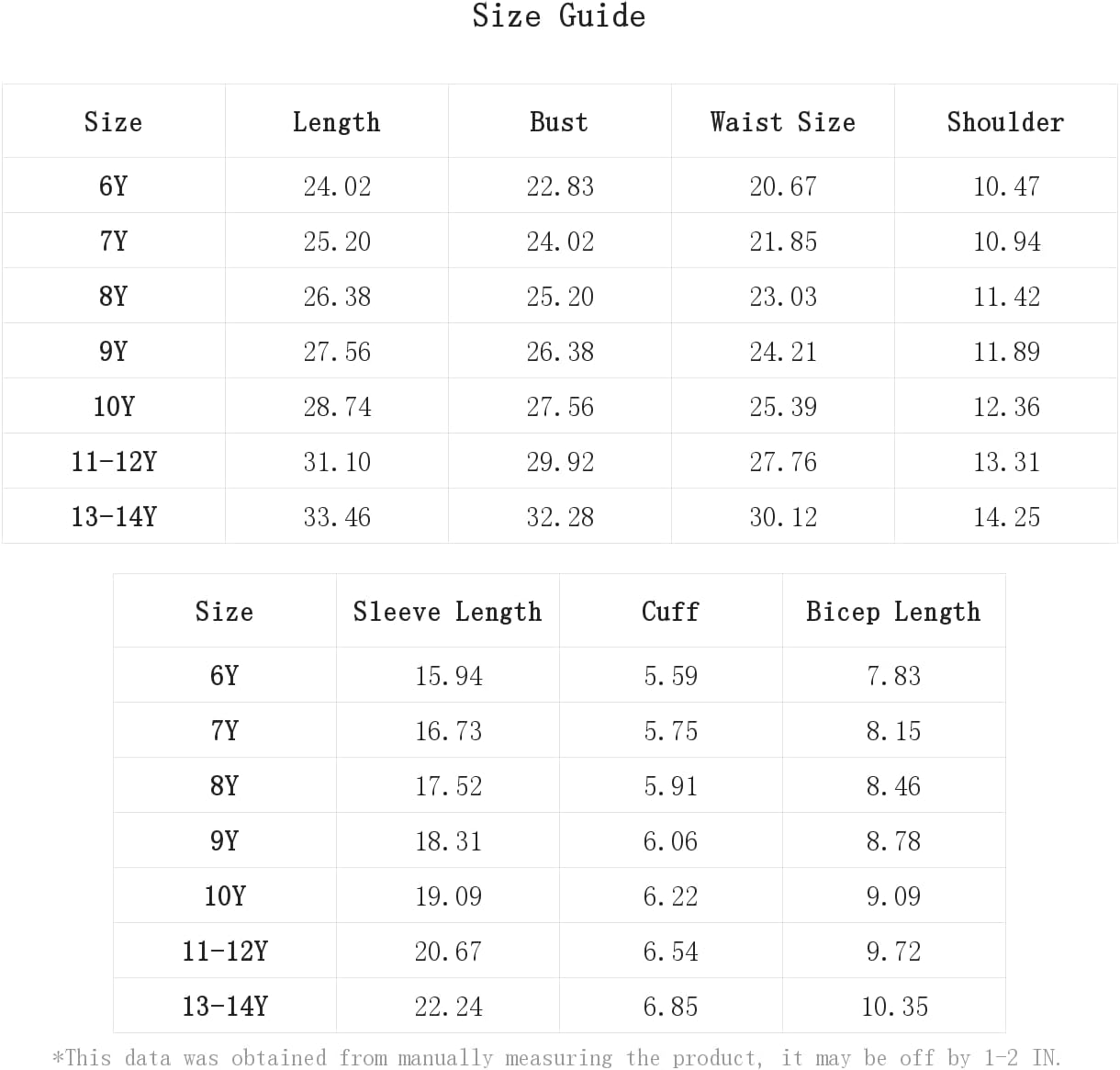The width and height of the screenshot is (1120, 1070).
Task: Click sleeve length value 17.52 for 8Y
Action: coord(448,786)
